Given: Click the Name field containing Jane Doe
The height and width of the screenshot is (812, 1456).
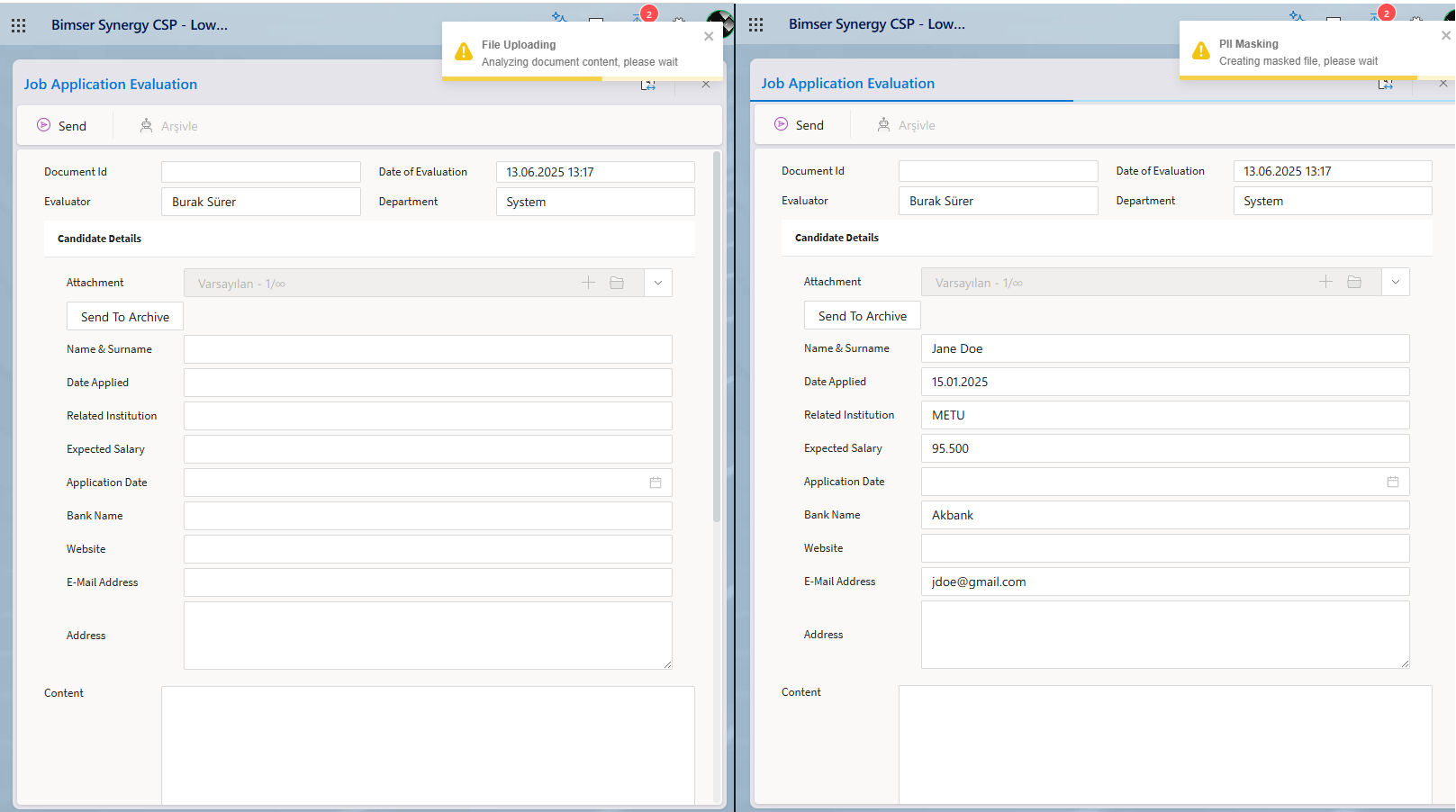Looking at the screenshot, I should 1165,348.
